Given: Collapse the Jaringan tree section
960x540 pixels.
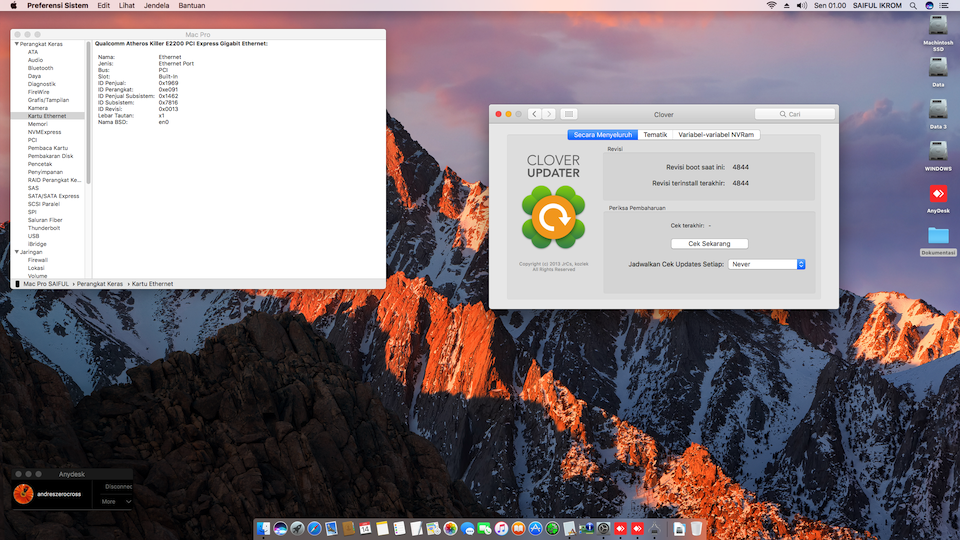Looking at the screenshot, I should (x=17, y=252).
